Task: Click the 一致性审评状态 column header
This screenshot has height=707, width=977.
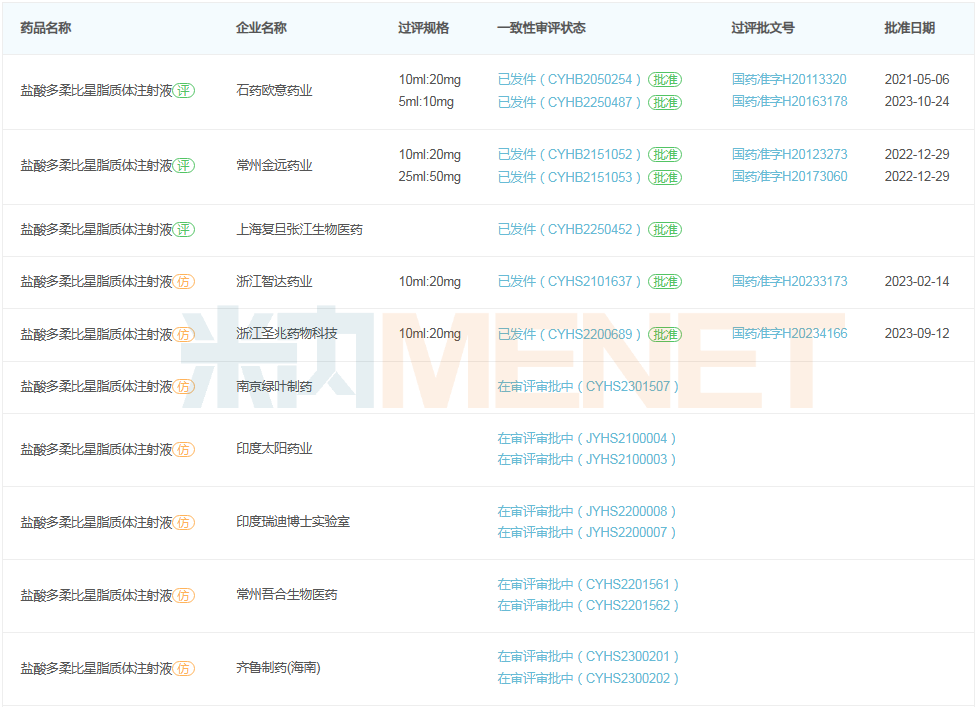Action: tap(541, 28)
